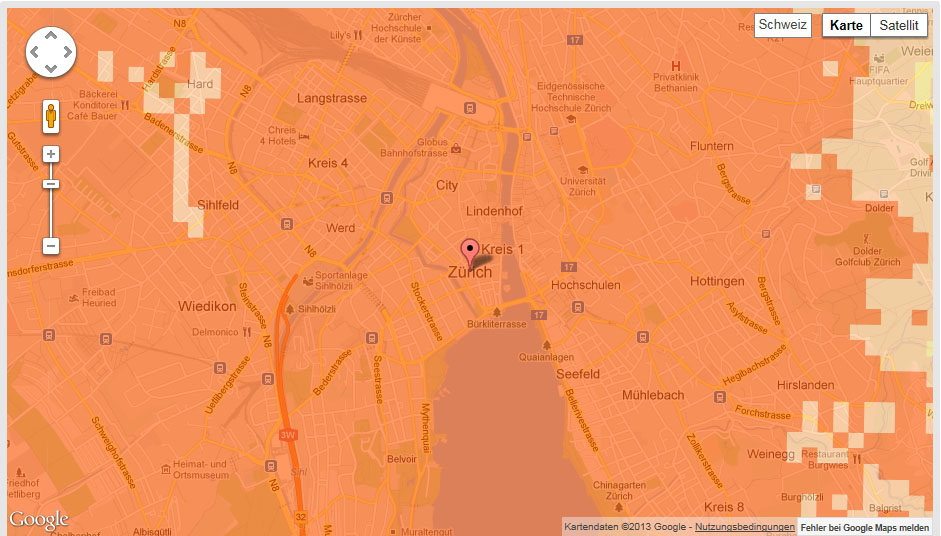Screen dimensions: 941x536
Task: Click the Sihlfeld label
Action: click(218, 205)
